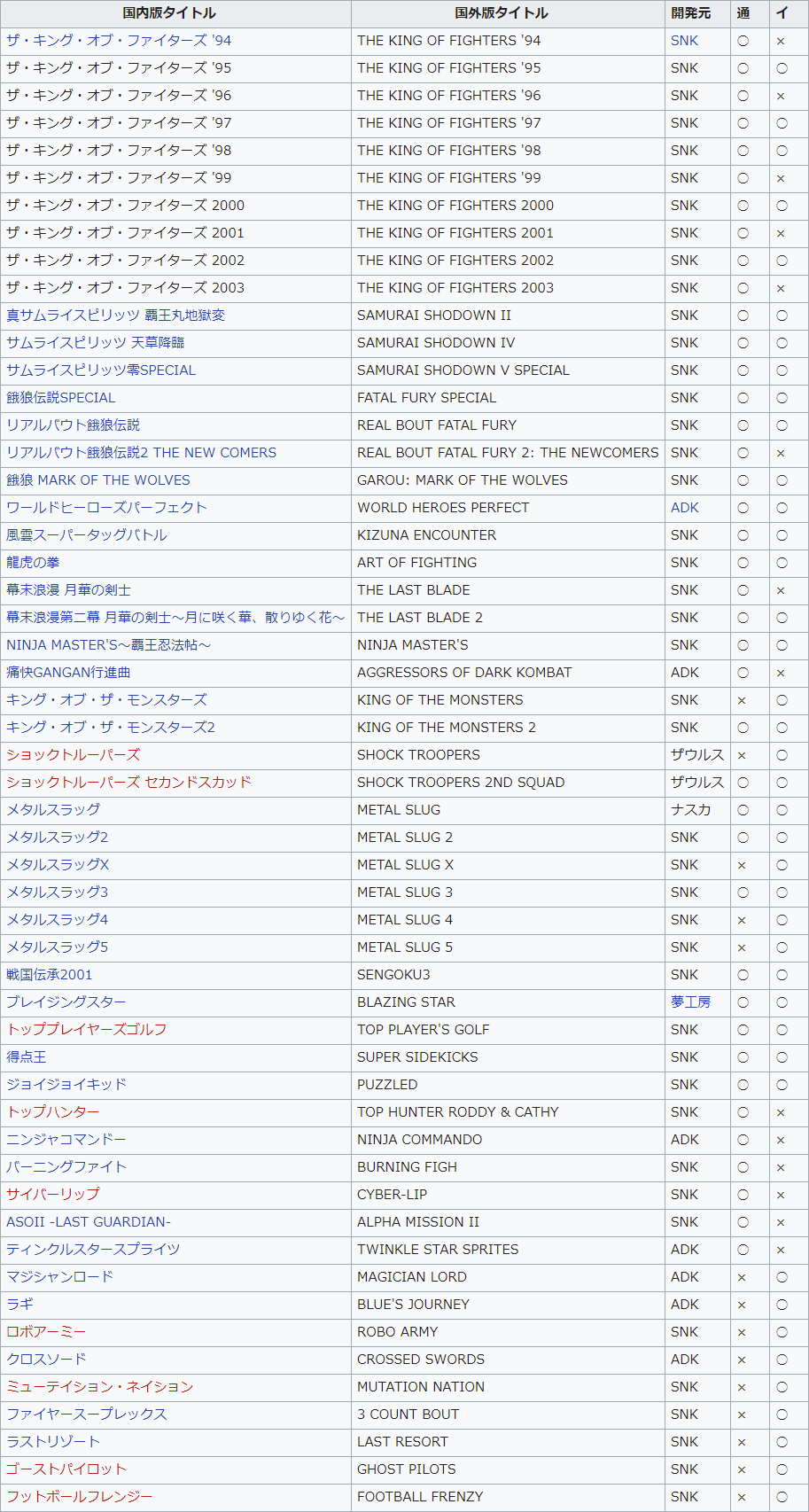Screen dimensions: 809x1512
Task: Open the blue SNK developer link
Action: (684, 41)
